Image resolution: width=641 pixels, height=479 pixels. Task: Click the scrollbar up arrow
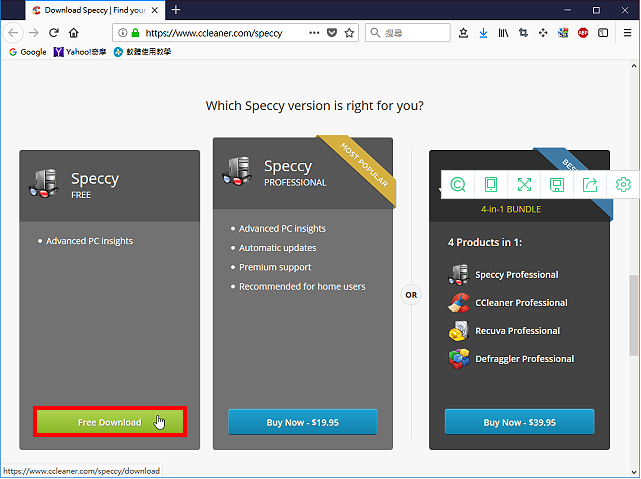pyautogui.click(x=634, y=66)
